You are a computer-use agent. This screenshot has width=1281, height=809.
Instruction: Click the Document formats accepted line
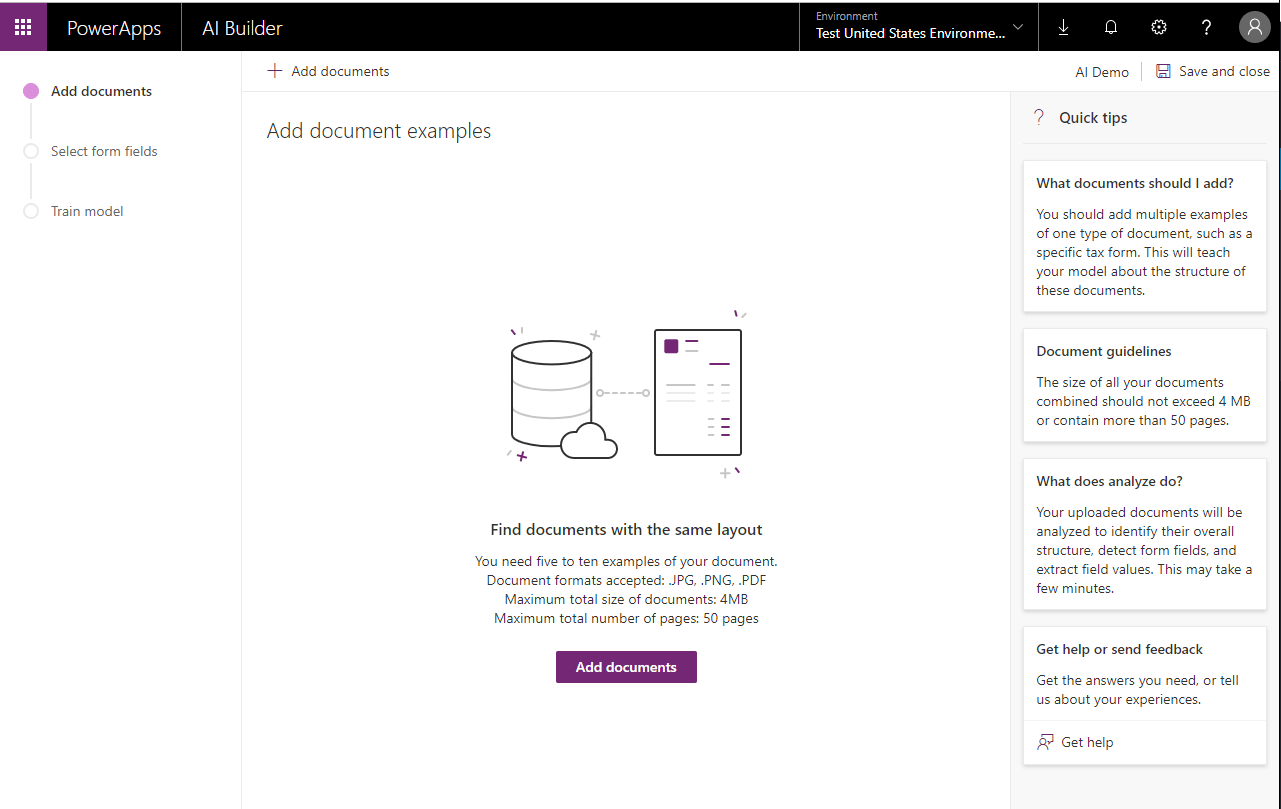tap(626, 580)
